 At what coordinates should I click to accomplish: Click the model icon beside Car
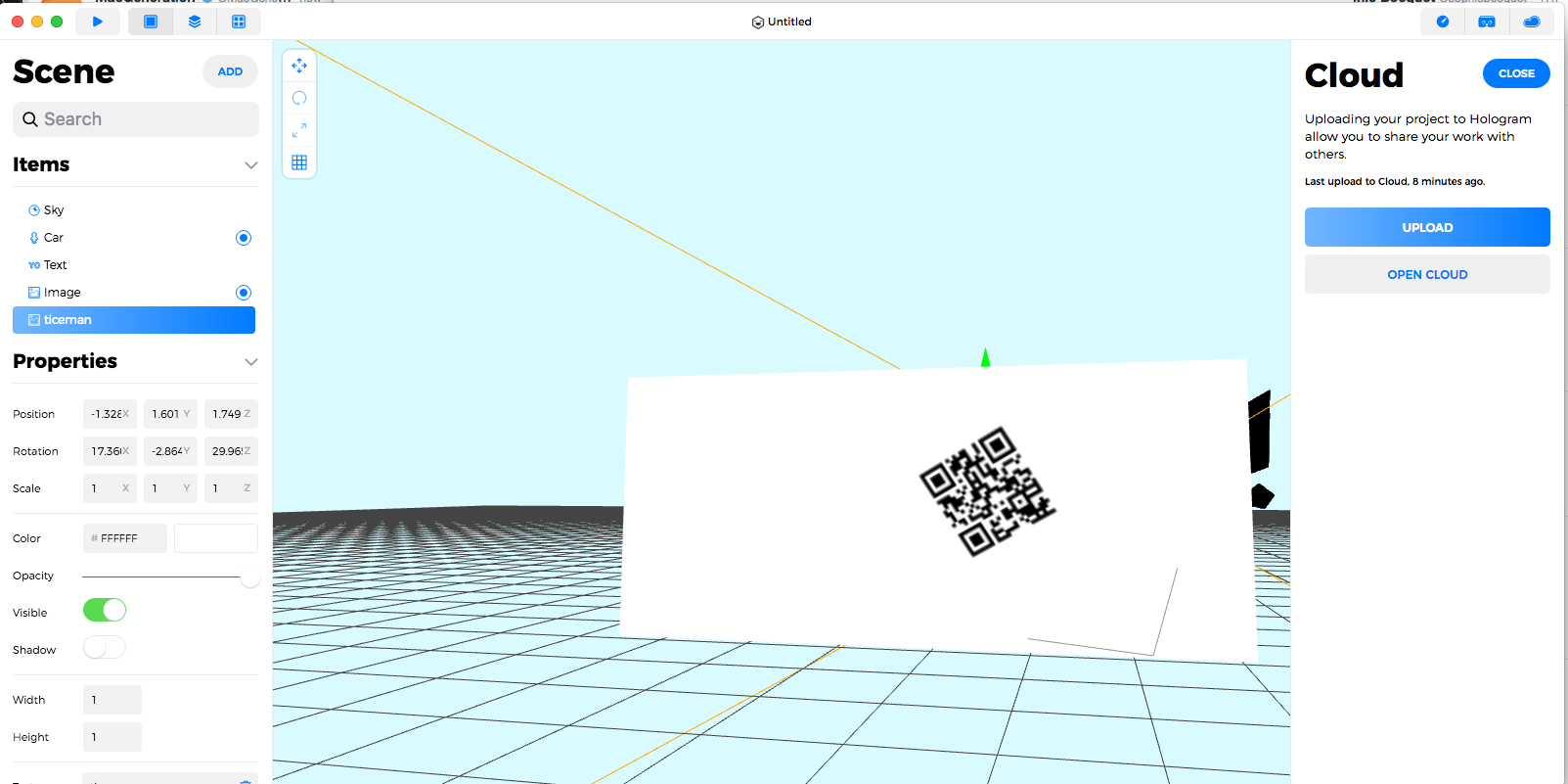coord(34,238)
